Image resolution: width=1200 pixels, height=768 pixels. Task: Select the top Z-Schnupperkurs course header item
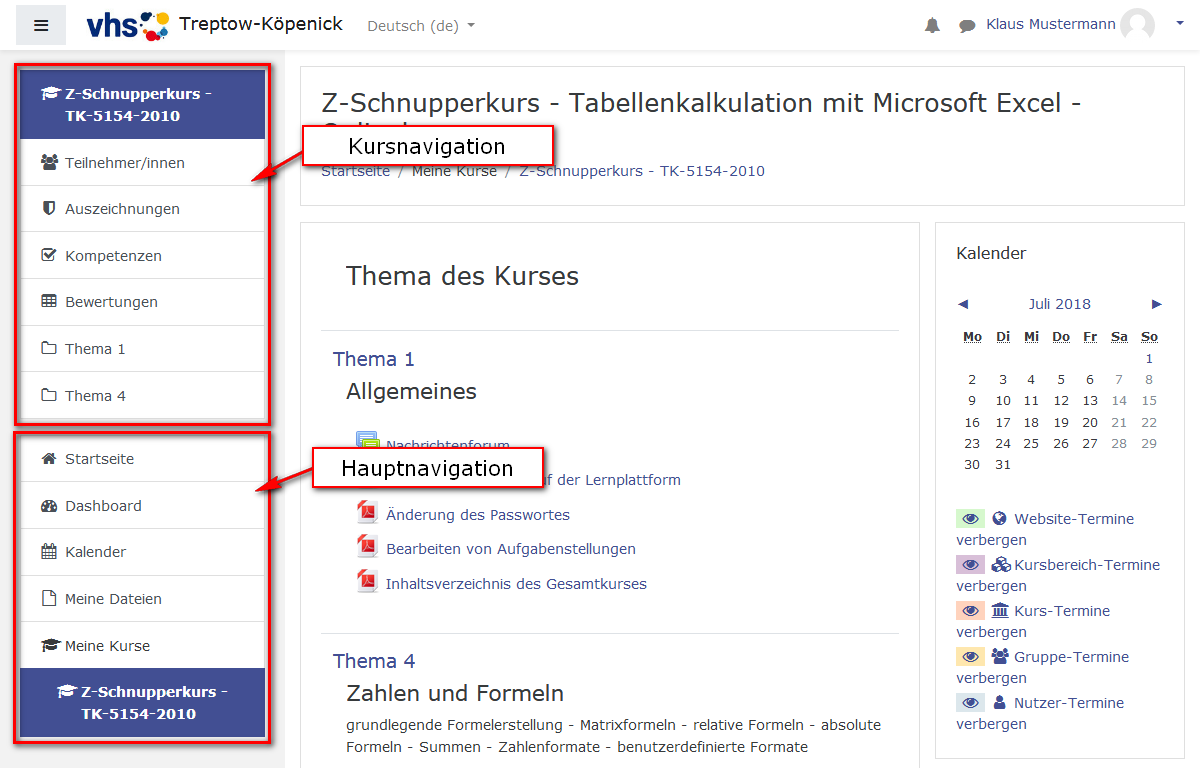coord(142,104)
